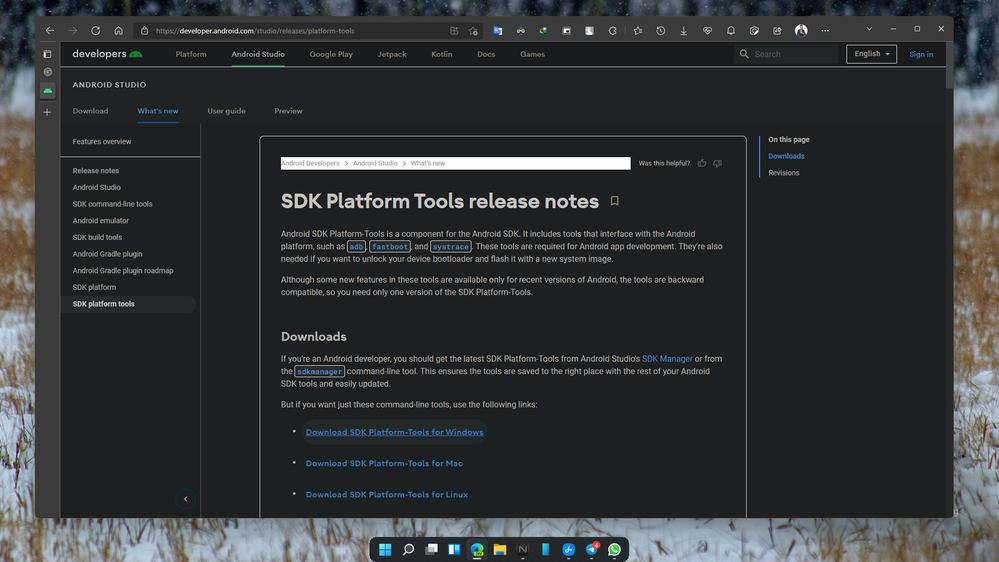Select the Android vertical tab
999x562 pixels.
pos(48,90)
